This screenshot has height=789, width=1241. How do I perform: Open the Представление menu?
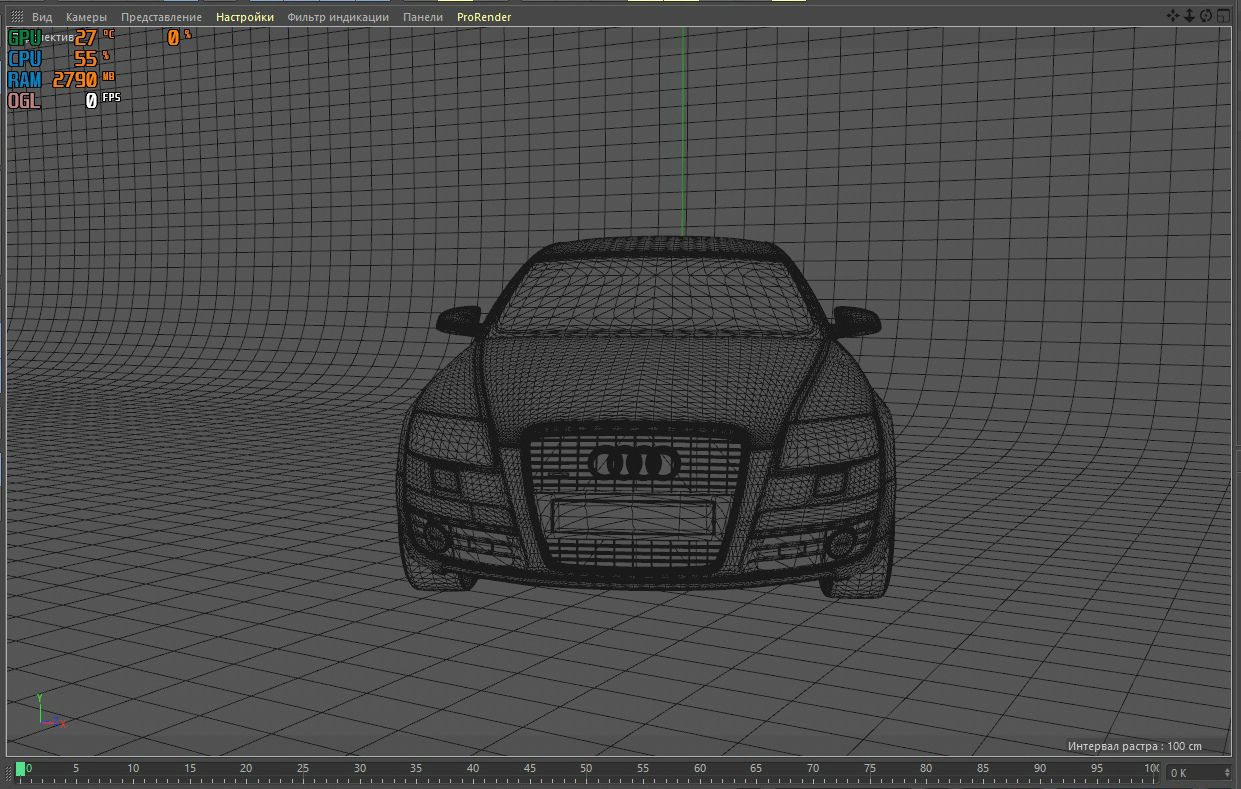[161, 17]
